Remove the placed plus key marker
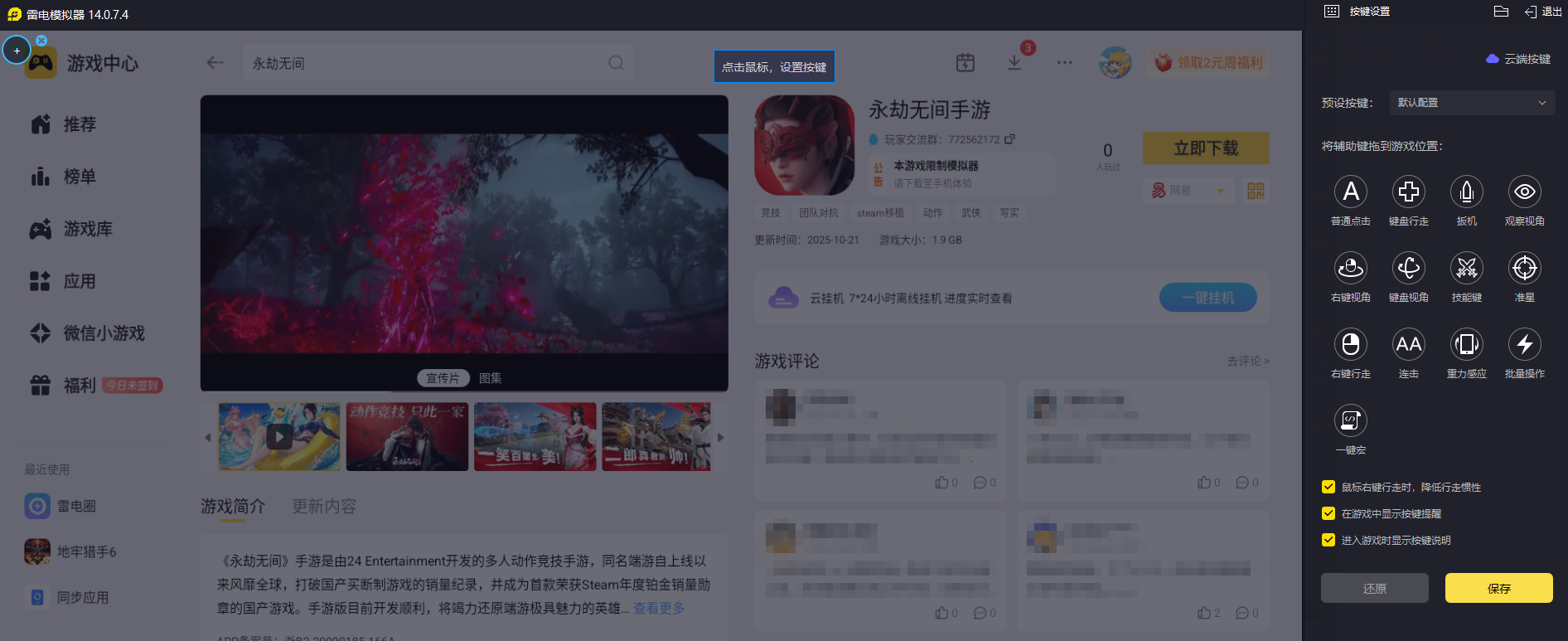 (41, 40)
